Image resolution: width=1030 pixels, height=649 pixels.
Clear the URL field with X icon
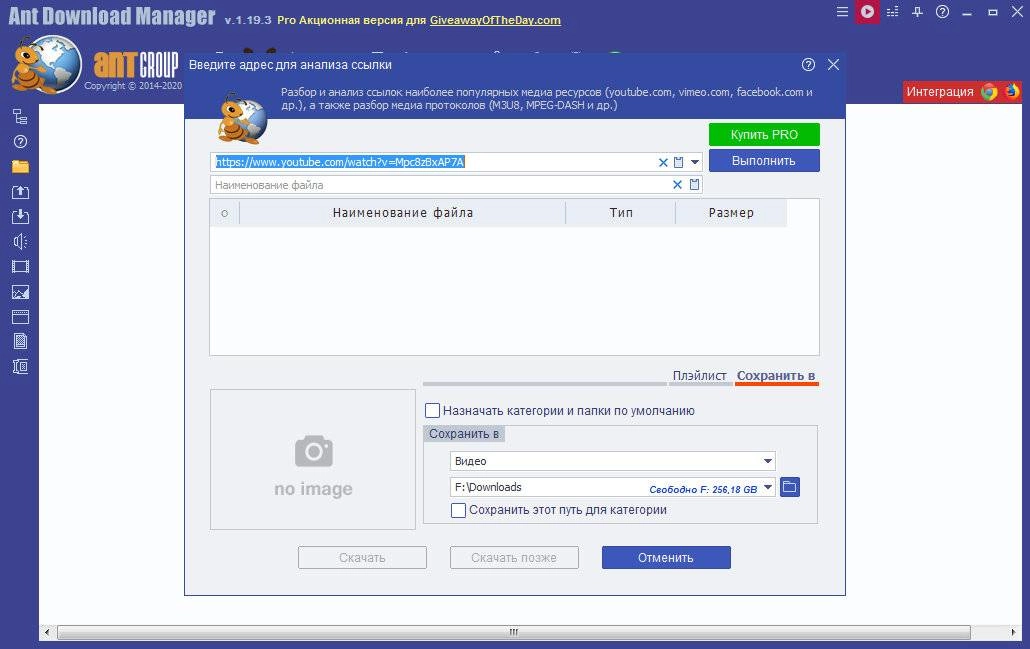tap(663, 162)
